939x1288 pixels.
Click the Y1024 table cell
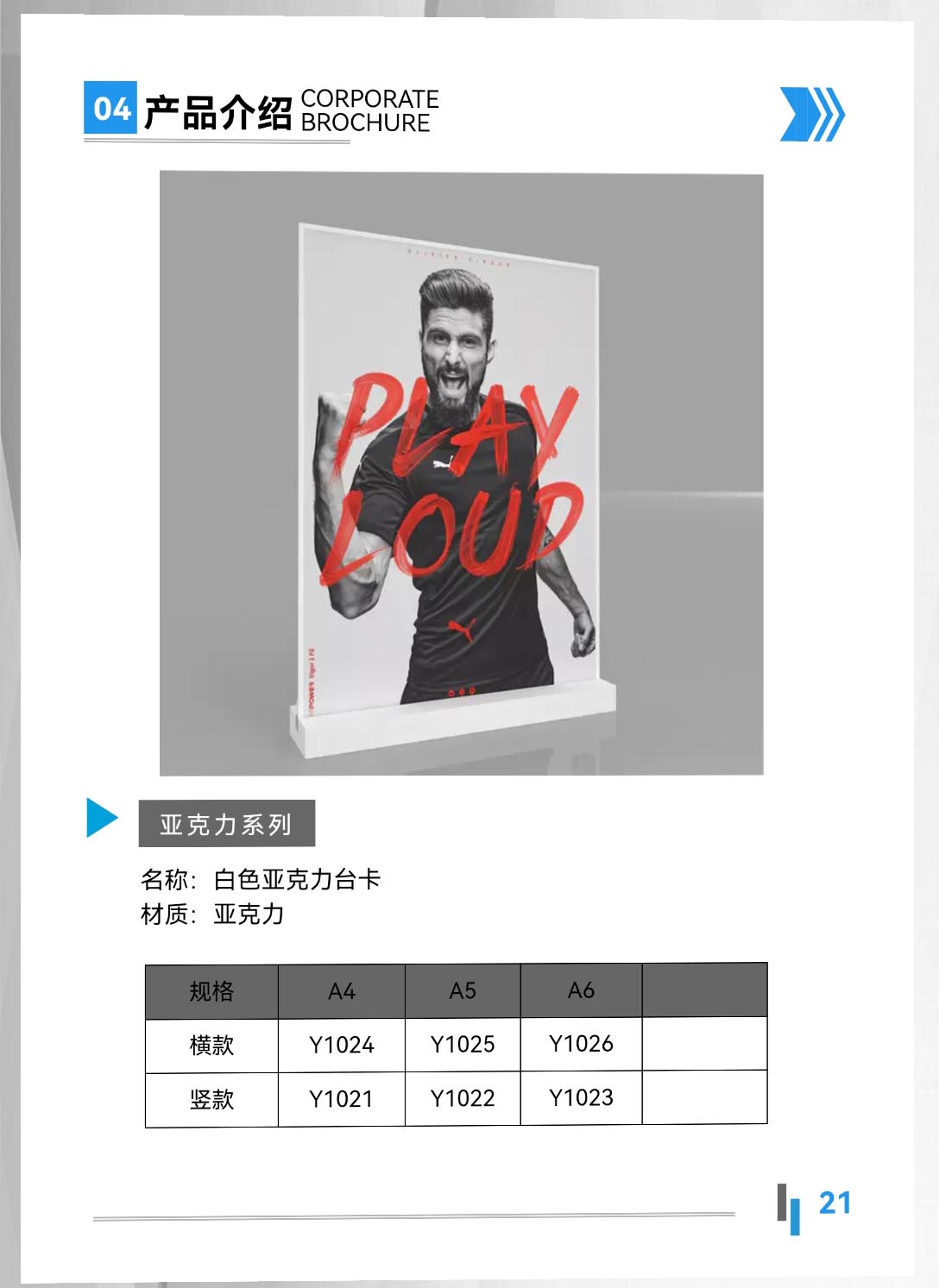point(342,1046)
